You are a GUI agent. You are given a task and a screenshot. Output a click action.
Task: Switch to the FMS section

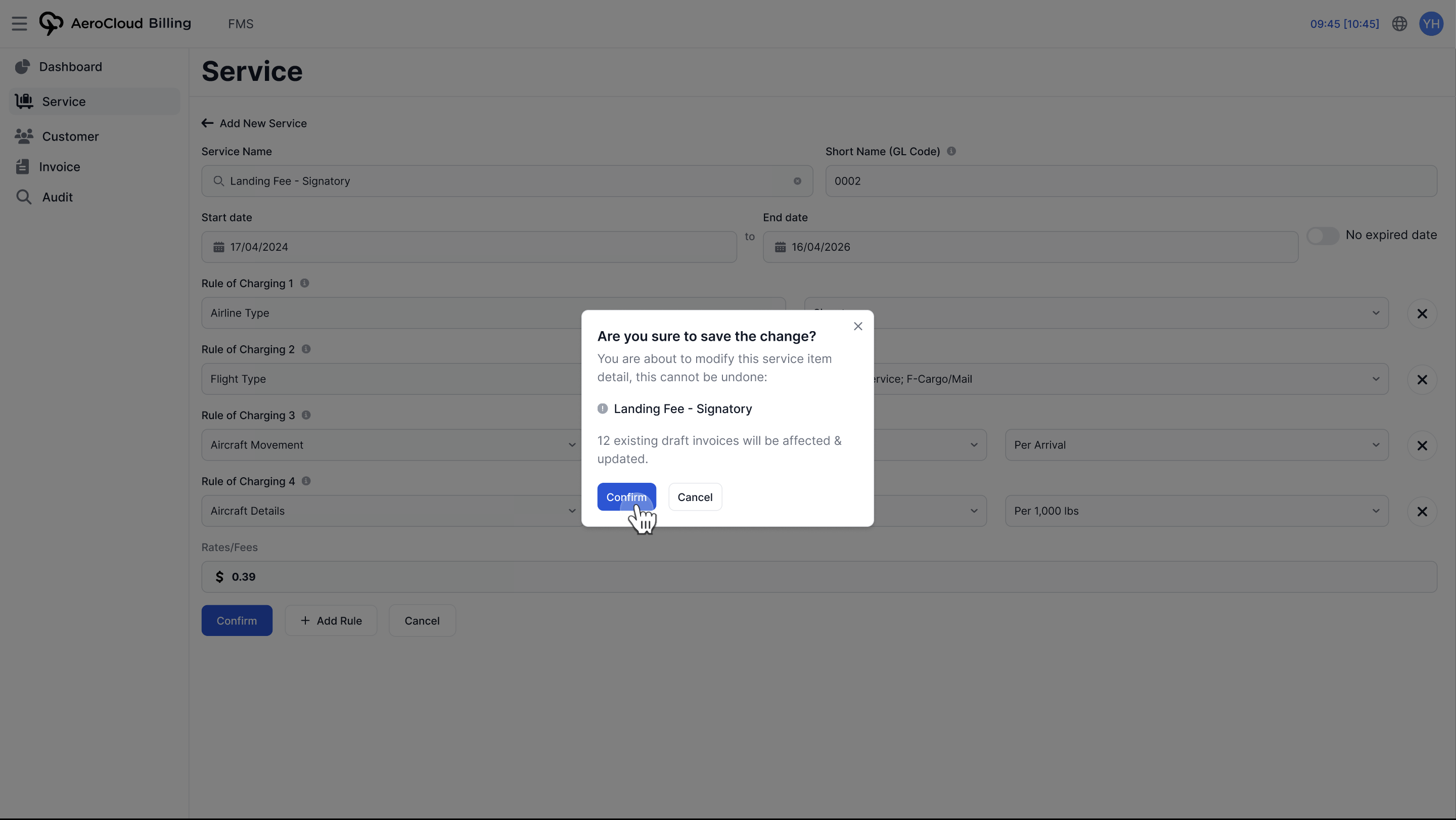pos(240,23)
